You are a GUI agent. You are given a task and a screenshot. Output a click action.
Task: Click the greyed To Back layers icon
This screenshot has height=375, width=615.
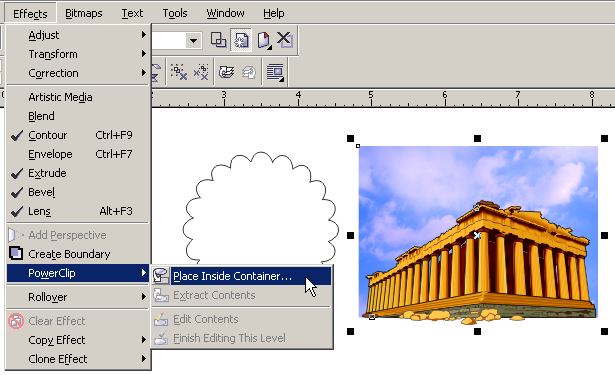249,72
